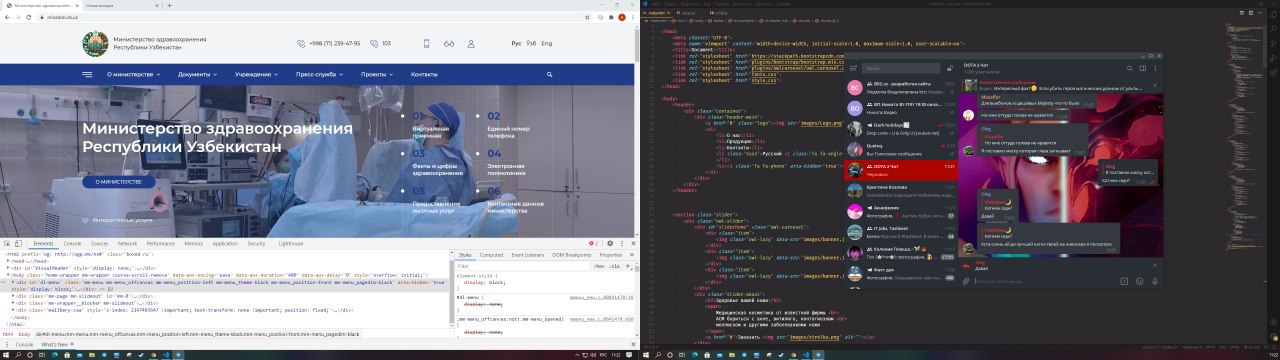1280x360 pixels.
Task: Click the +998 (71) 239-47-95 phone link
Action: click(335, 43)
